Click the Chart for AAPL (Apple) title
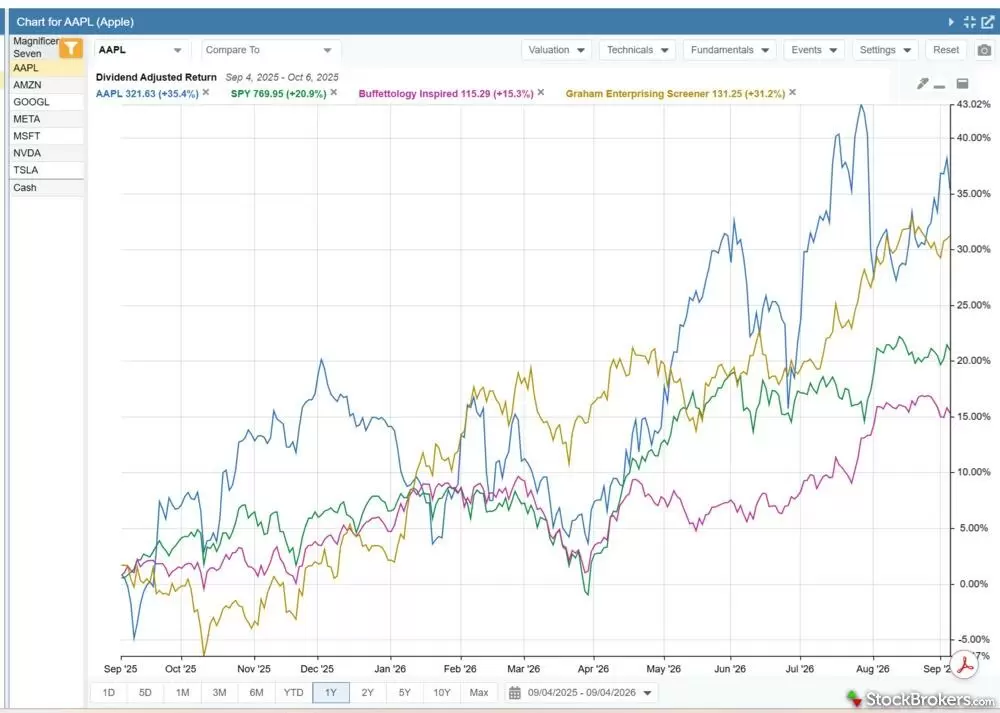The image size is (1000, 713). (x=75, y=22)
